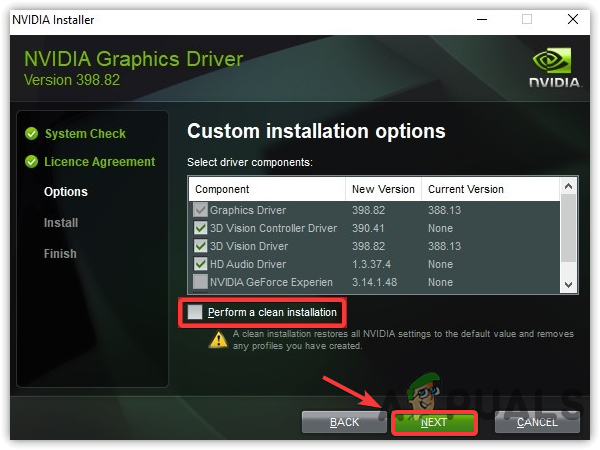Viewport: 600px width, 450px height.
Task: Click the HD Audio Driver row label
Action: coord(248,264)
